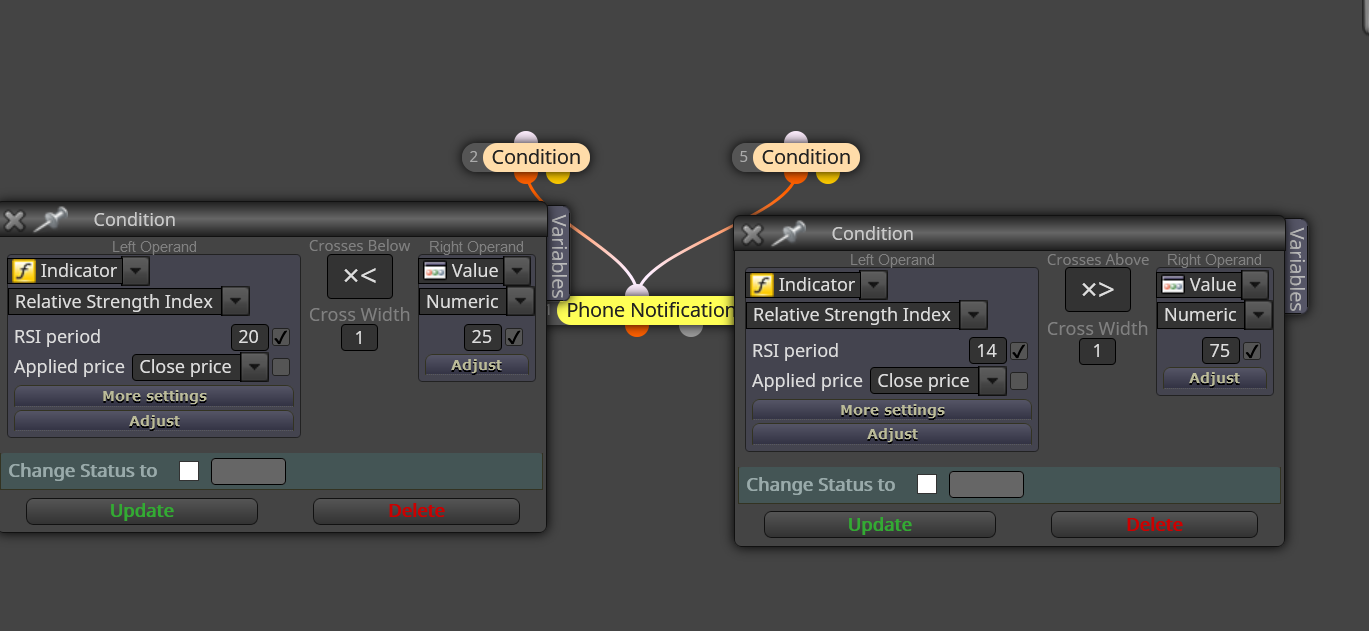Viewport: 1369px width, 631px height.
Task: Open Value type dropdown in left panel
Action: [517, 271]
